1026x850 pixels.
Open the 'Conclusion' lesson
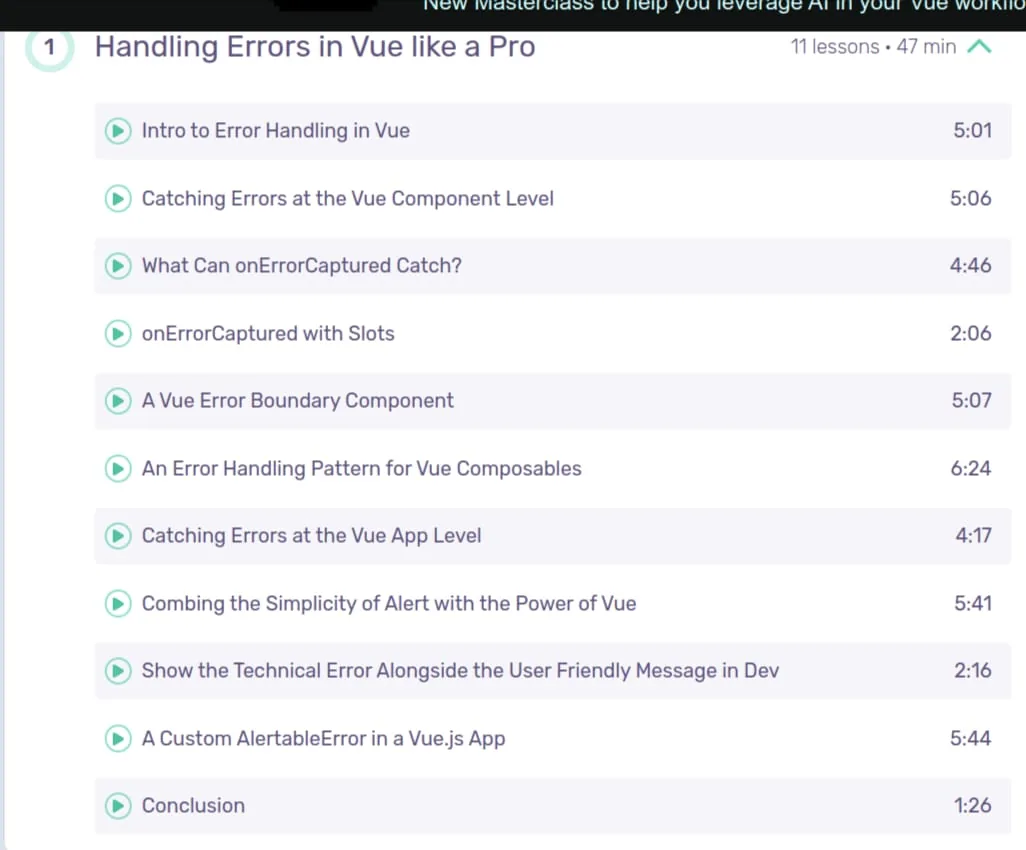pos(553,806)
